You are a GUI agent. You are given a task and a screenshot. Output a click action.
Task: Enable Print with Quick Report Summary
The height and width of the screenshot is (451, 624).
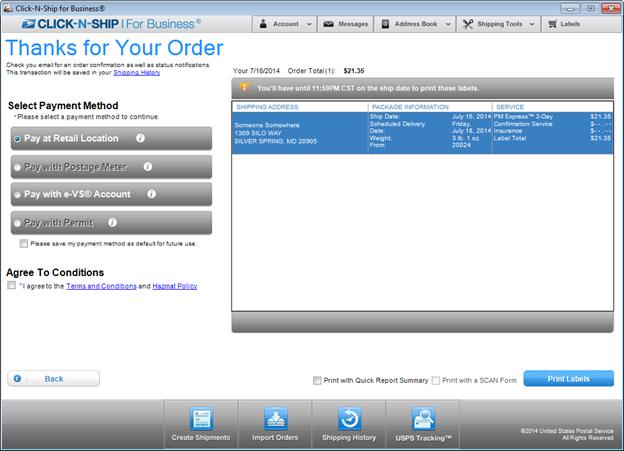tap(317, 380)
